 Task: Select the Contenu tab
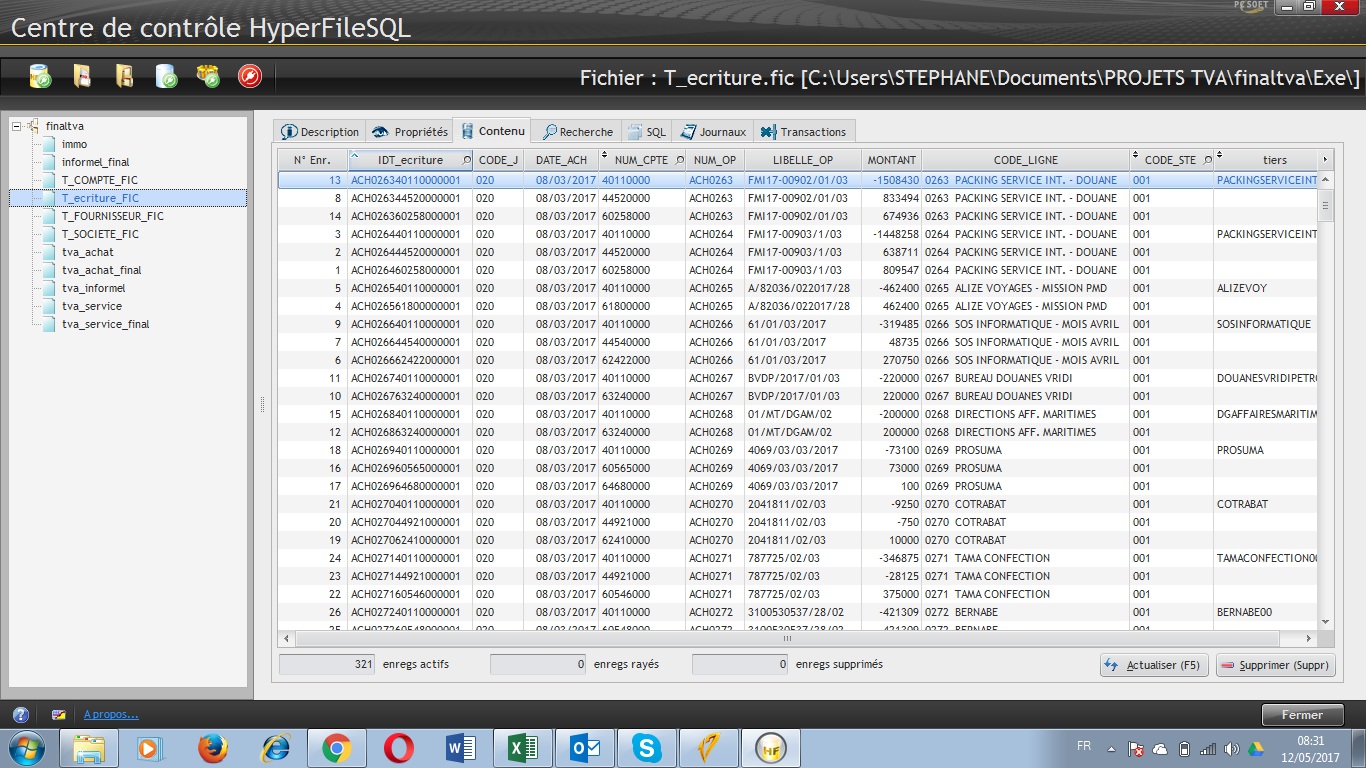click(x=492, y=131)
